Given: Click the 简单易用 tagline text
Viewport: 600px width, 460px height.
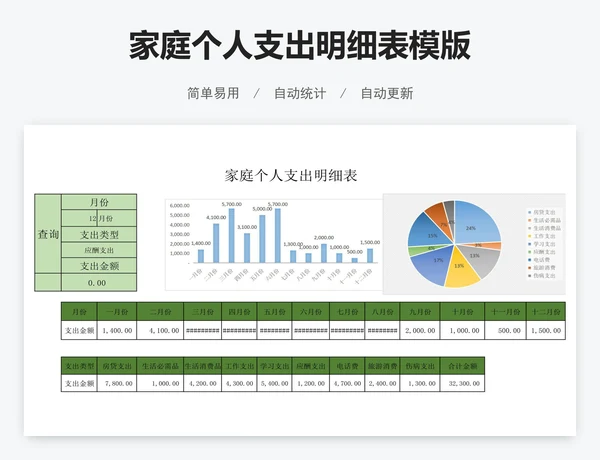Looking at the screenshot, I should 213,93.
